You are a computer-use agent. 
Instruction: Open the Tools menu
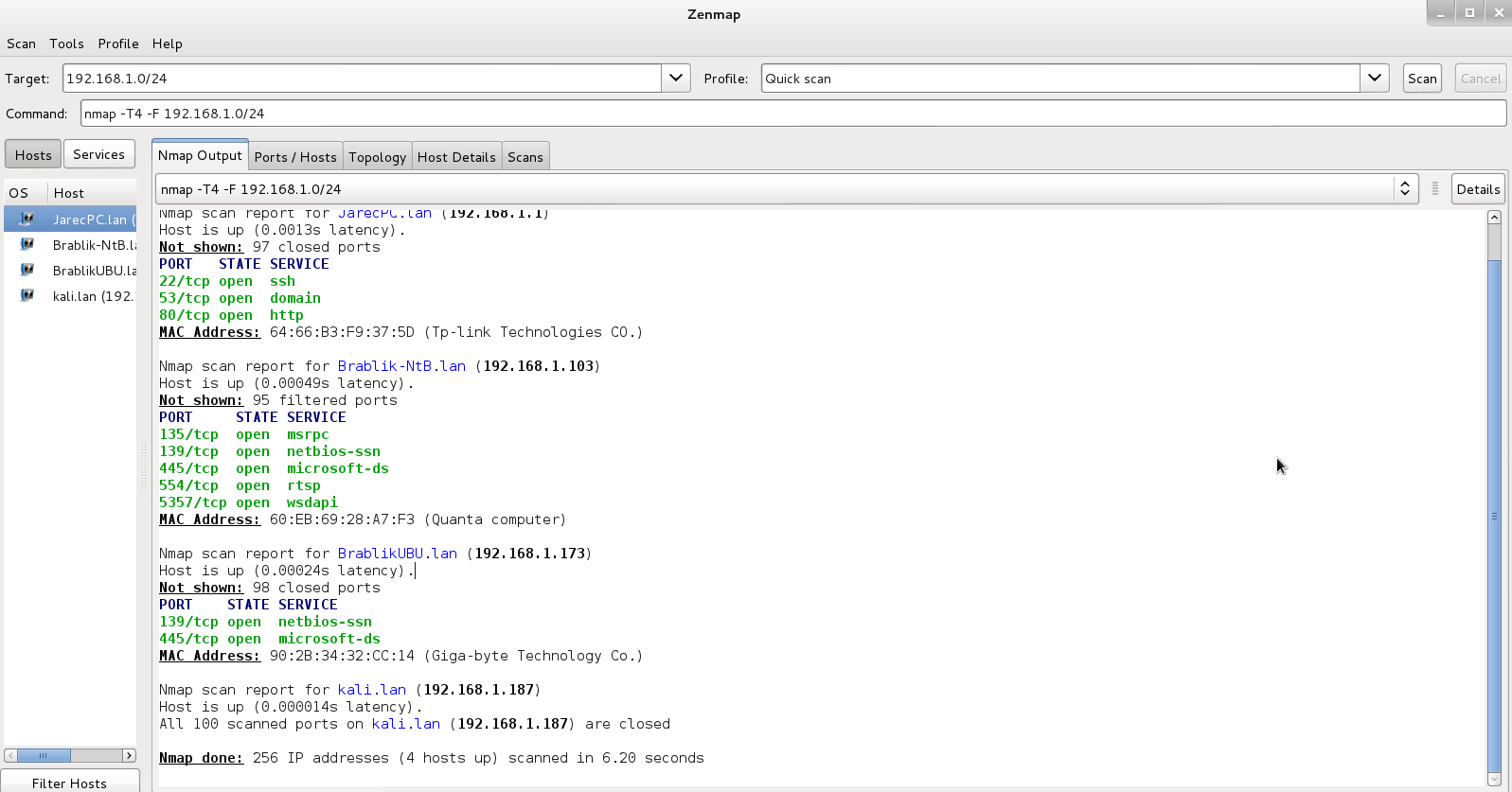click(x=66, y=44)
